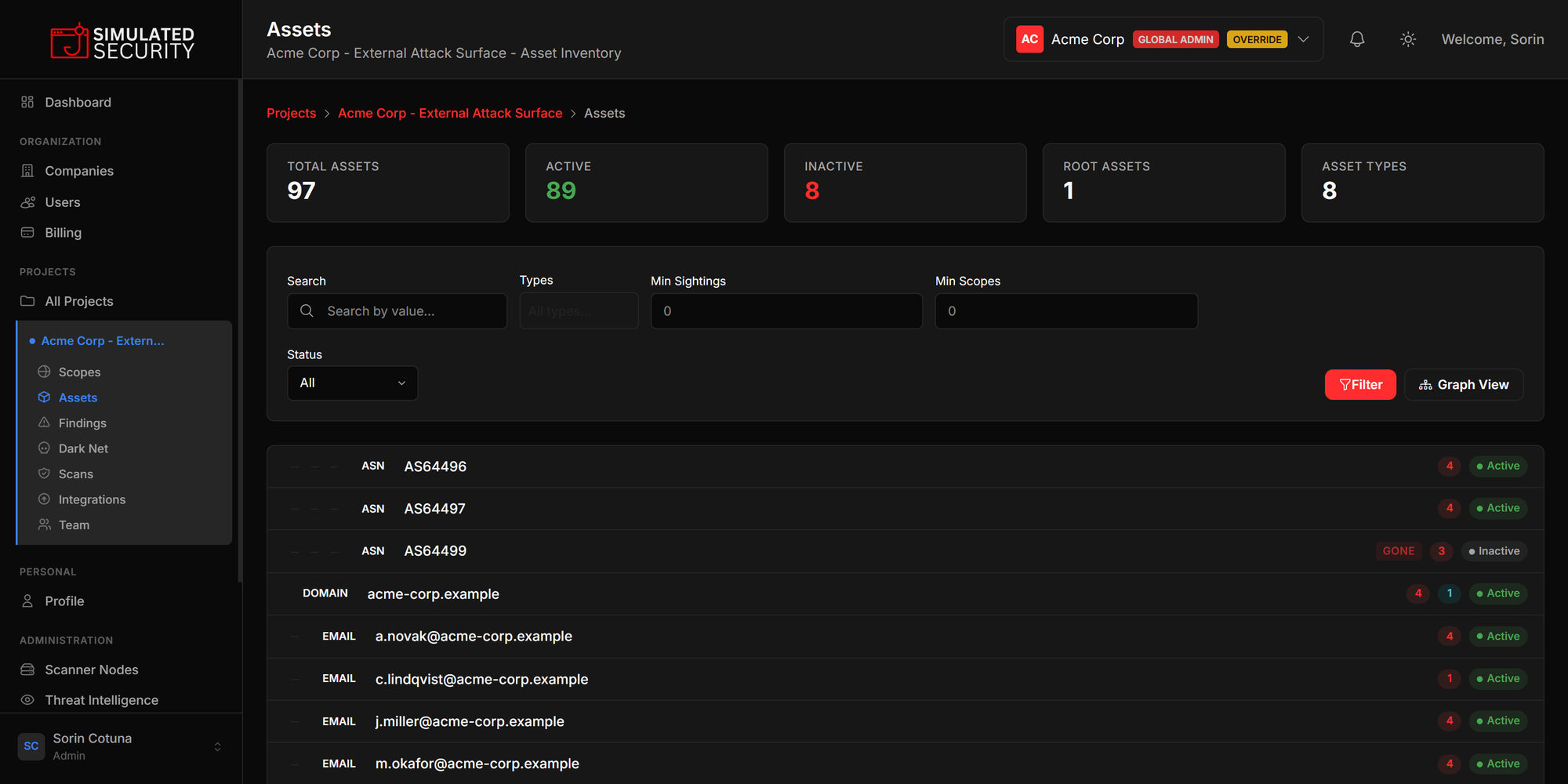
Task: Follow Projects breadcrumb link
Action: pyautogui.click(x=291, y=113)
